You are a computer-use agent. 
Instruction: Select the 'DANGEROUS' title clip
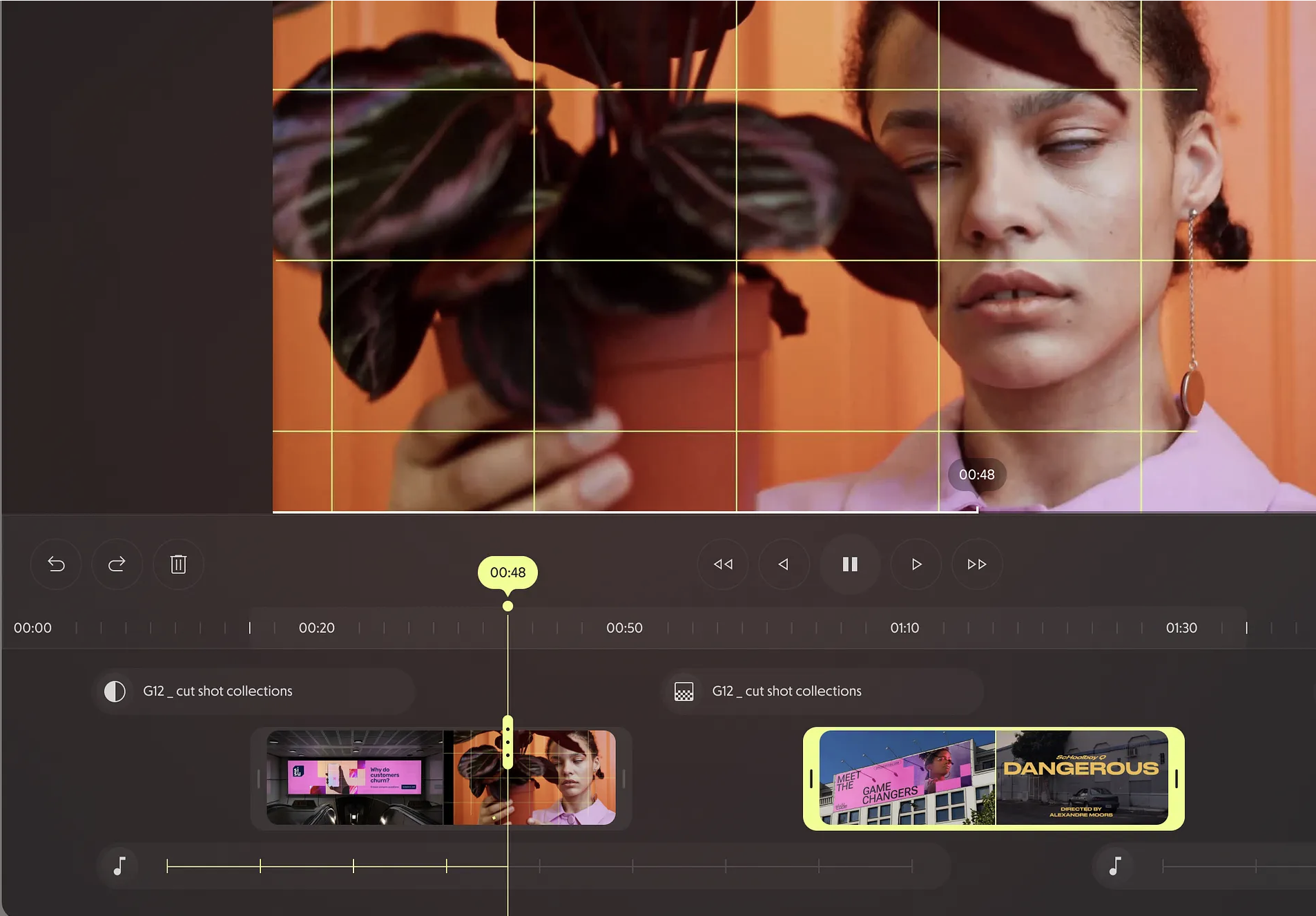1081,778
